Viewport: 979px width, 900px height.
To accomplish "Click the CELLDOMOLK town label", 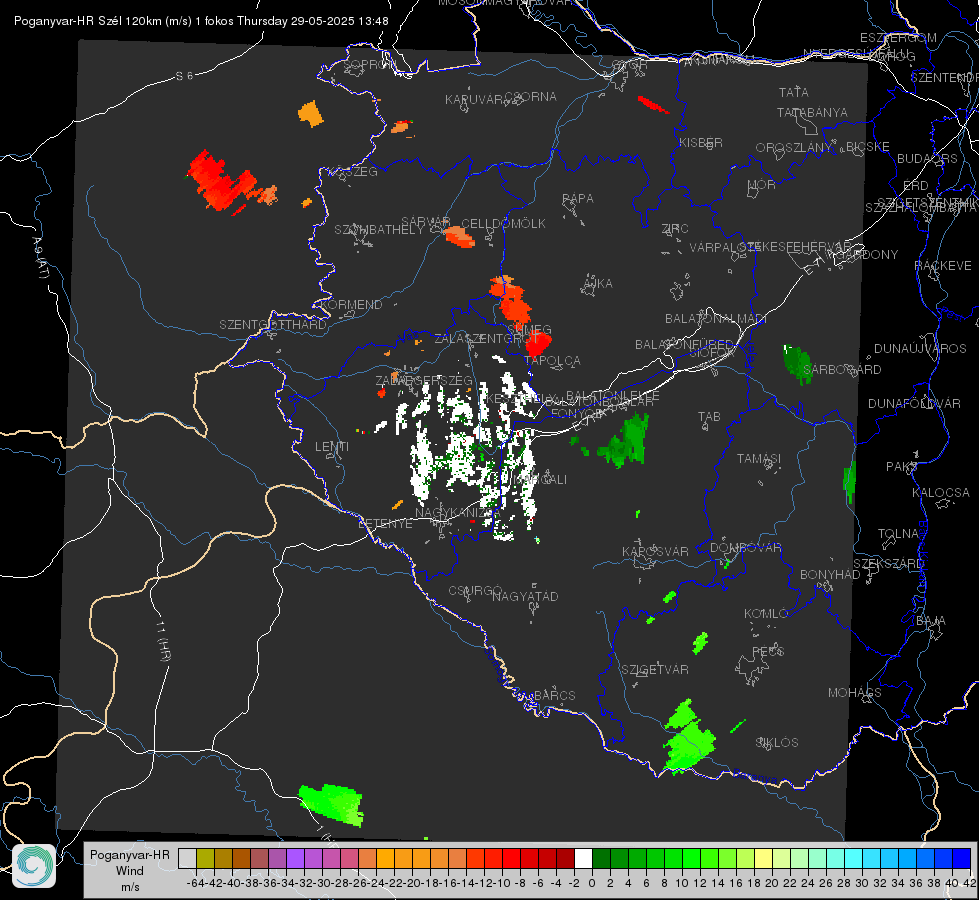I will (503, 224).
